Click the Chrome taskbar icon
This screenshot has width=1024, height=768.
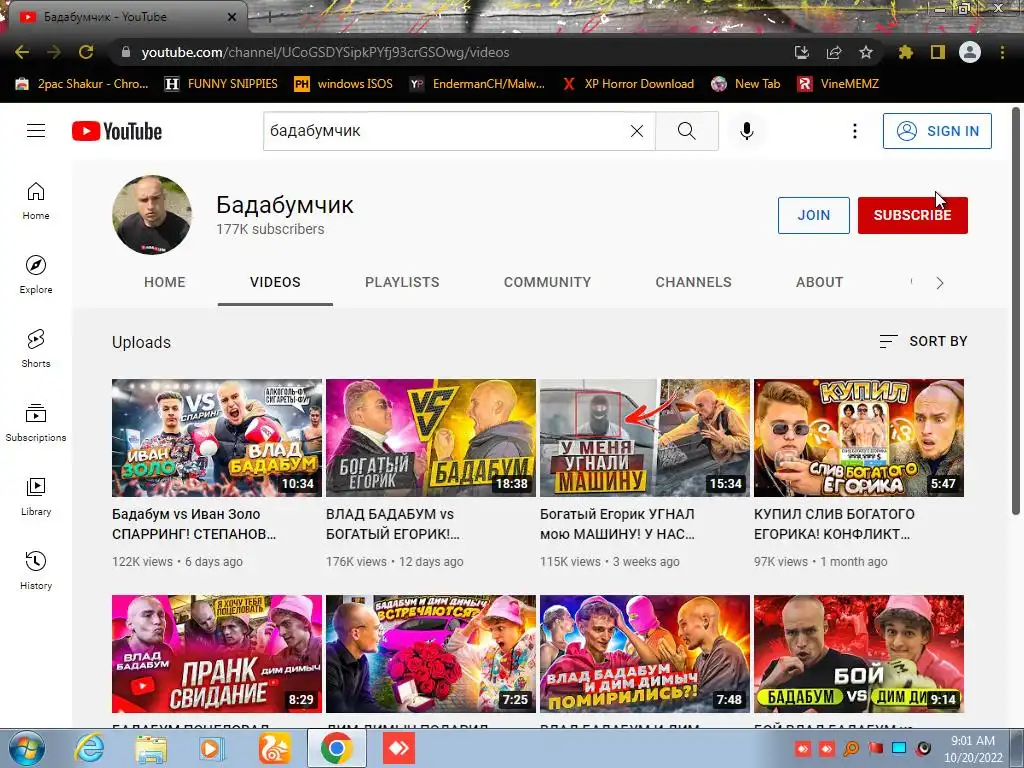coord(336,748)
